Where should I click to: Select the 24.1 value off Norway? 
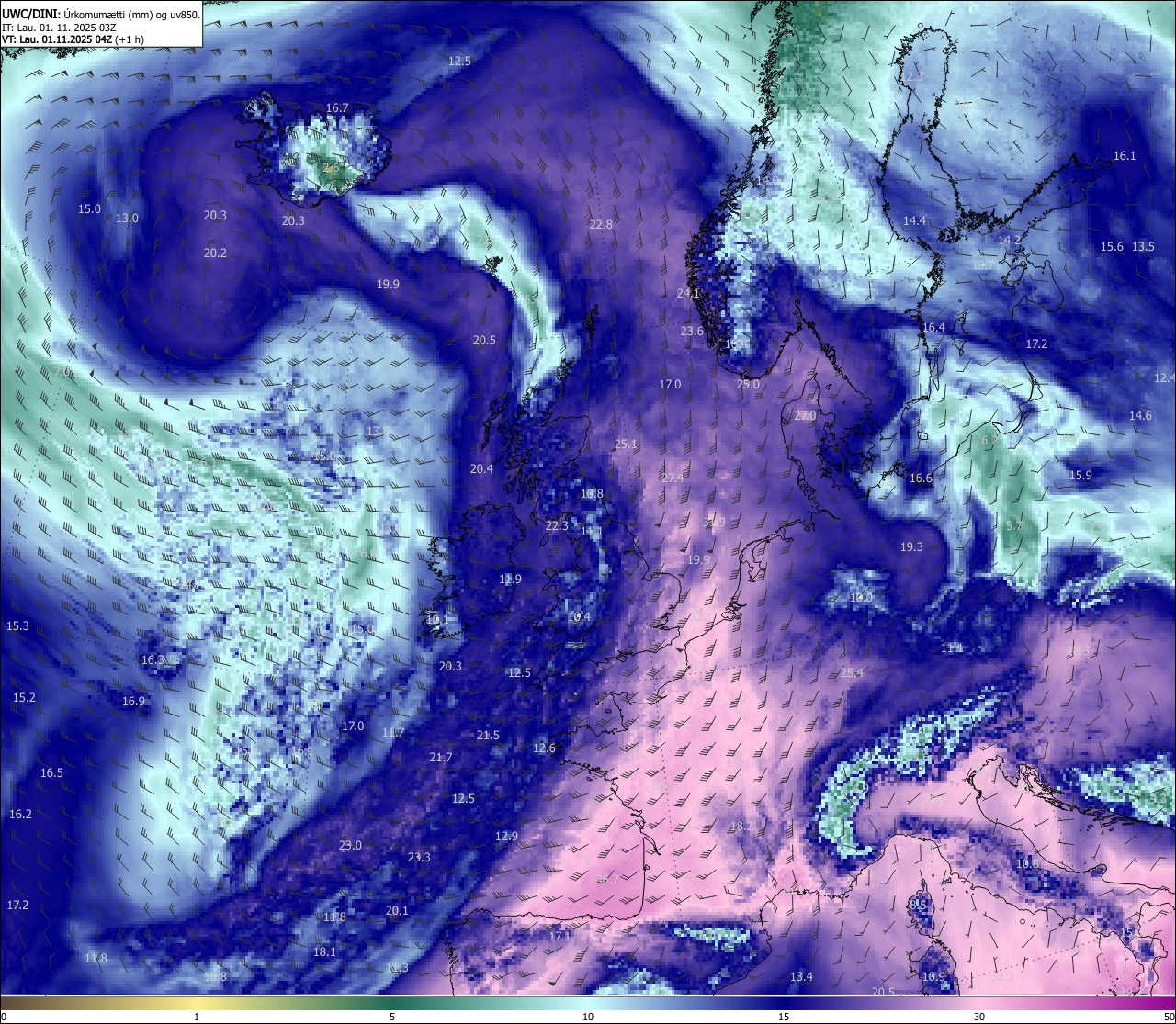(688, 294)
